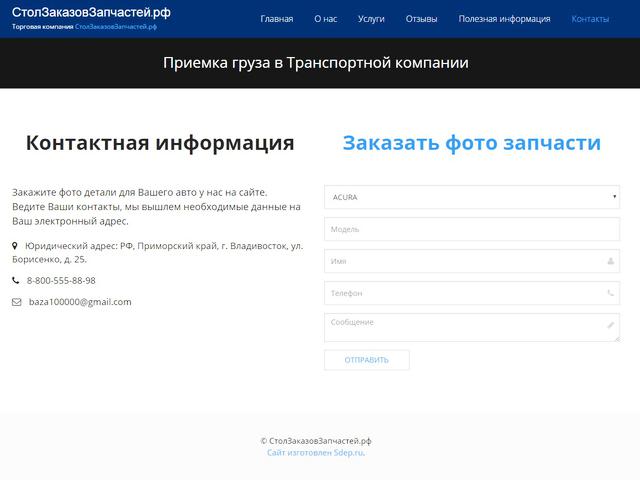This screenshot has height=480, width=640.
Task: Open the ACURA car brand dropdown
Action: (472, 197)
